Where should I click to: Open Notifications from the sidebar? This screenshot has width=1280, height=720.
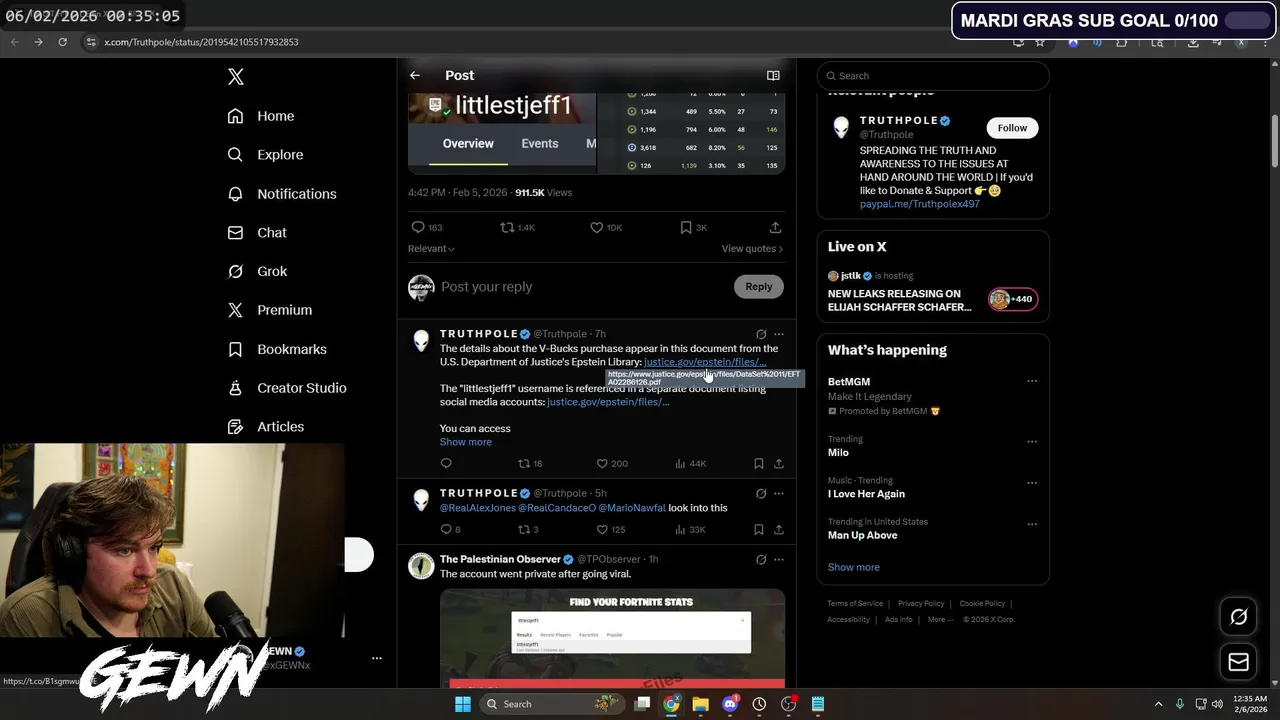(x=282, y=194)
